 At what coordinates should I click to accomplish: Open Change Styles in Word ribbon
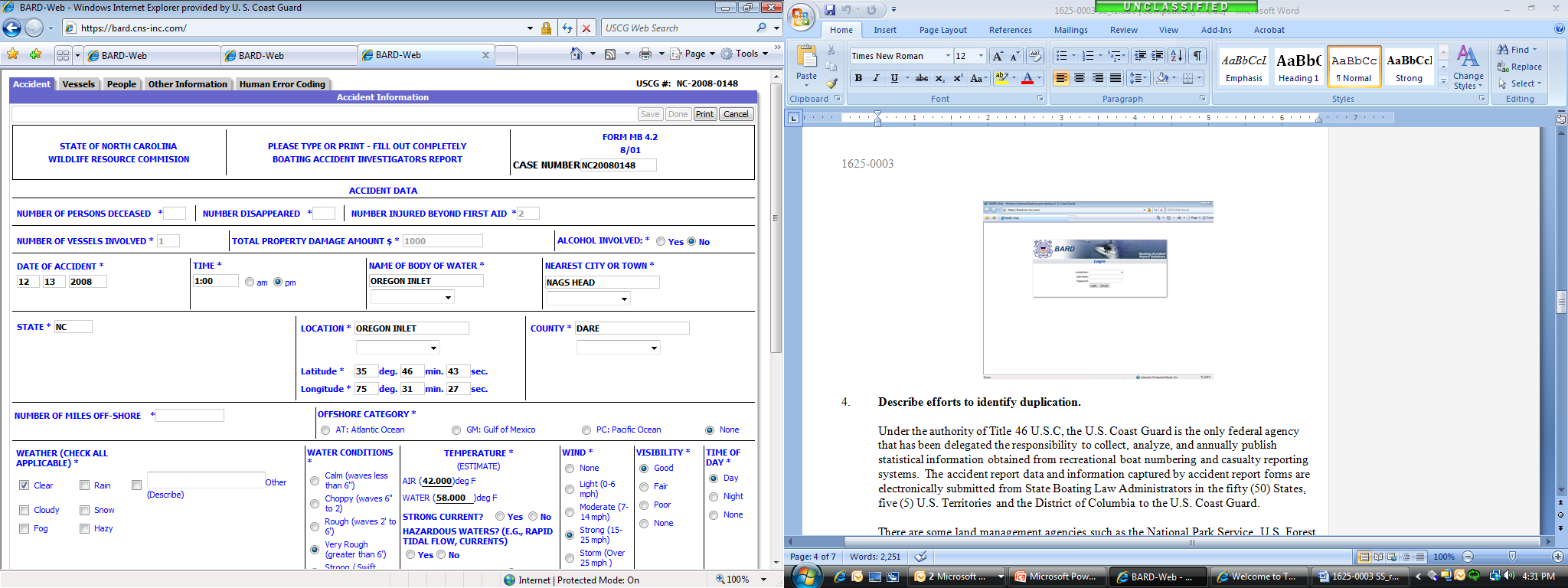point(1468,67)
